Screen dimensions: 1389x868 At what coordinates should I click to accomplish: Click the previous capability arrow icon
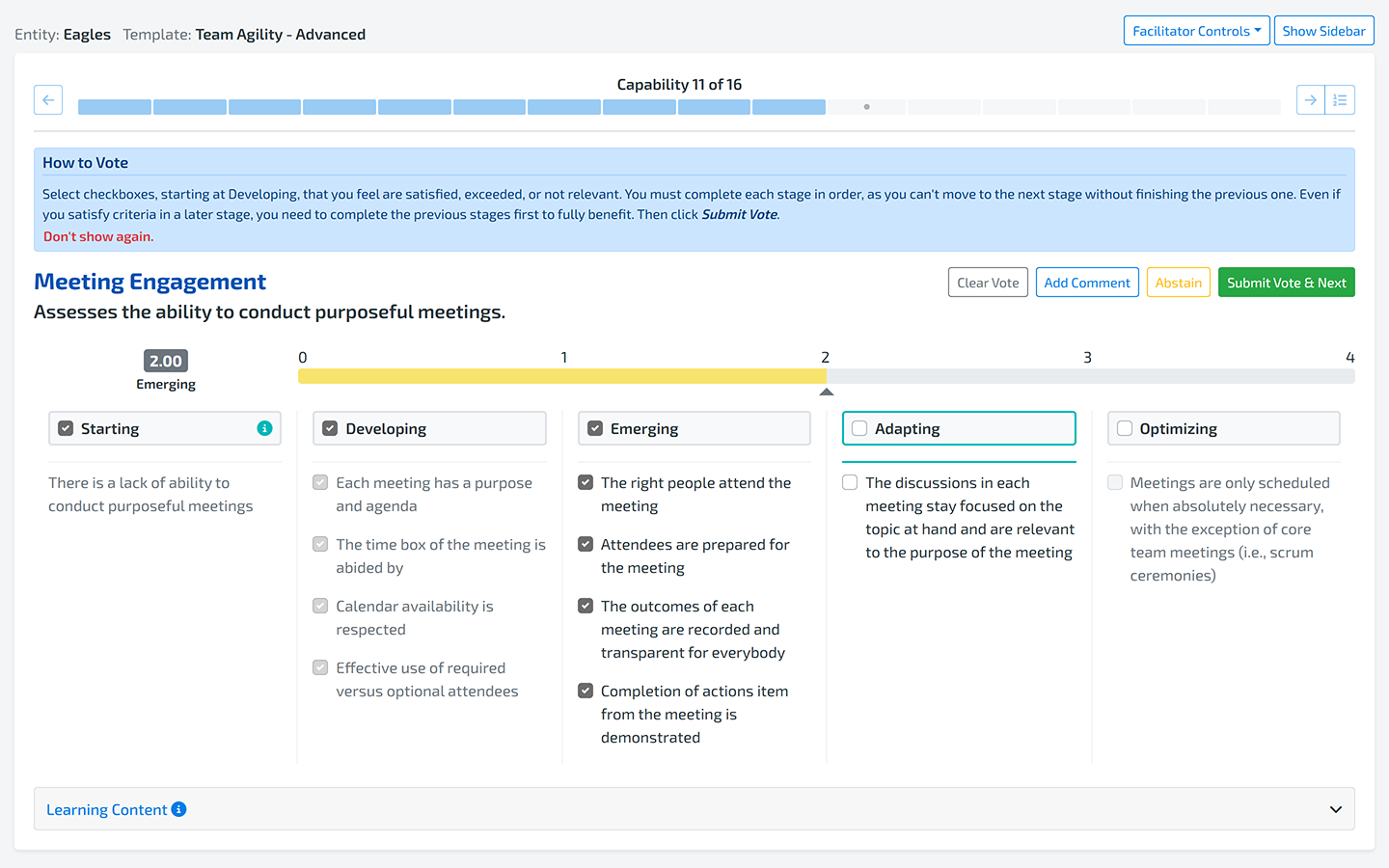click(x=48, y=100)
